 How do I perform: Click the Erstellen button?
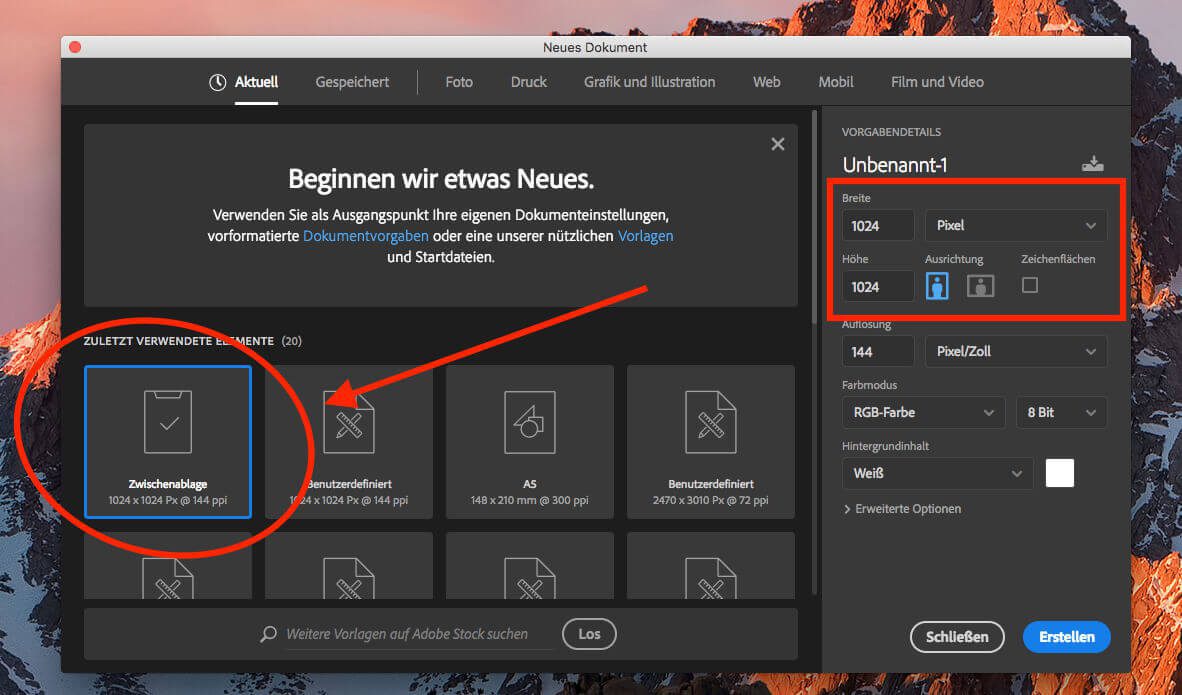1066,637
